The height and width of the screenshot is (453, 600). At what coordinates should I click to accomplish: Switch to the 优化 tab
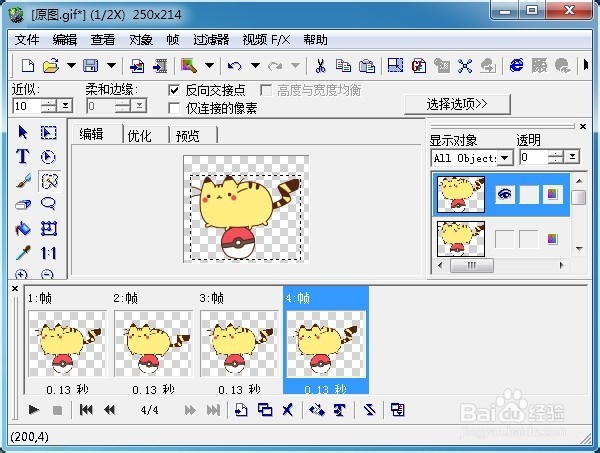[x=139, y=136]
